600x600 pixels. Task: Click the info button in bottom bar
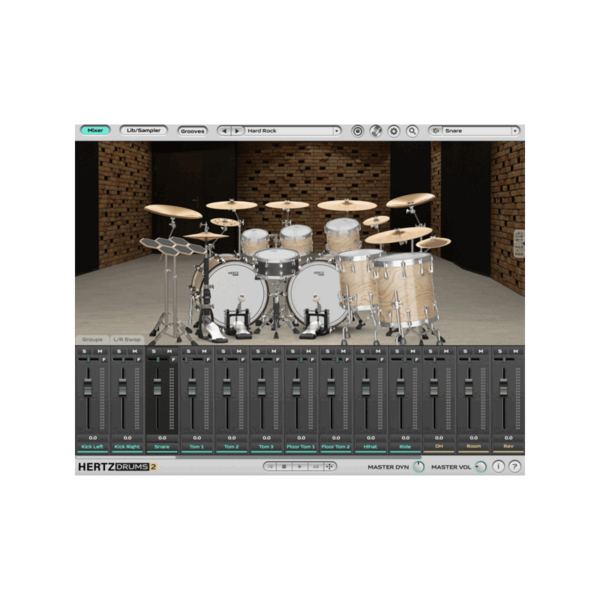pos(498,466)
